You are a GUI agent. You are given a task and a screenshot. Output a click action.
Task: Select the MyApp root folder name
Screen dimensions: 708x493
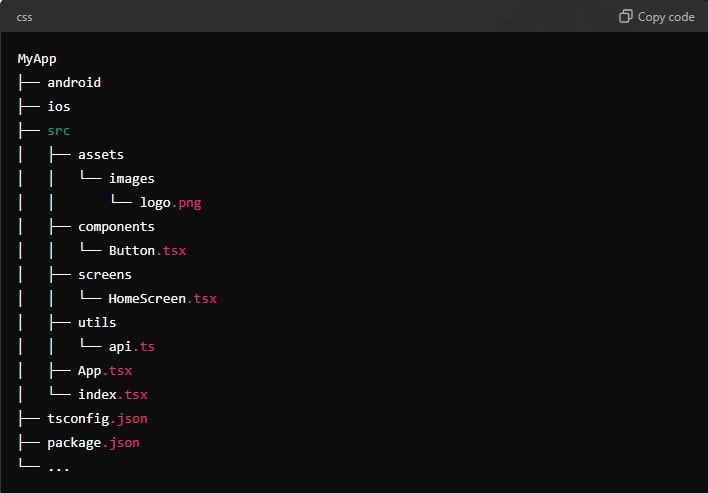click(37, 59)
